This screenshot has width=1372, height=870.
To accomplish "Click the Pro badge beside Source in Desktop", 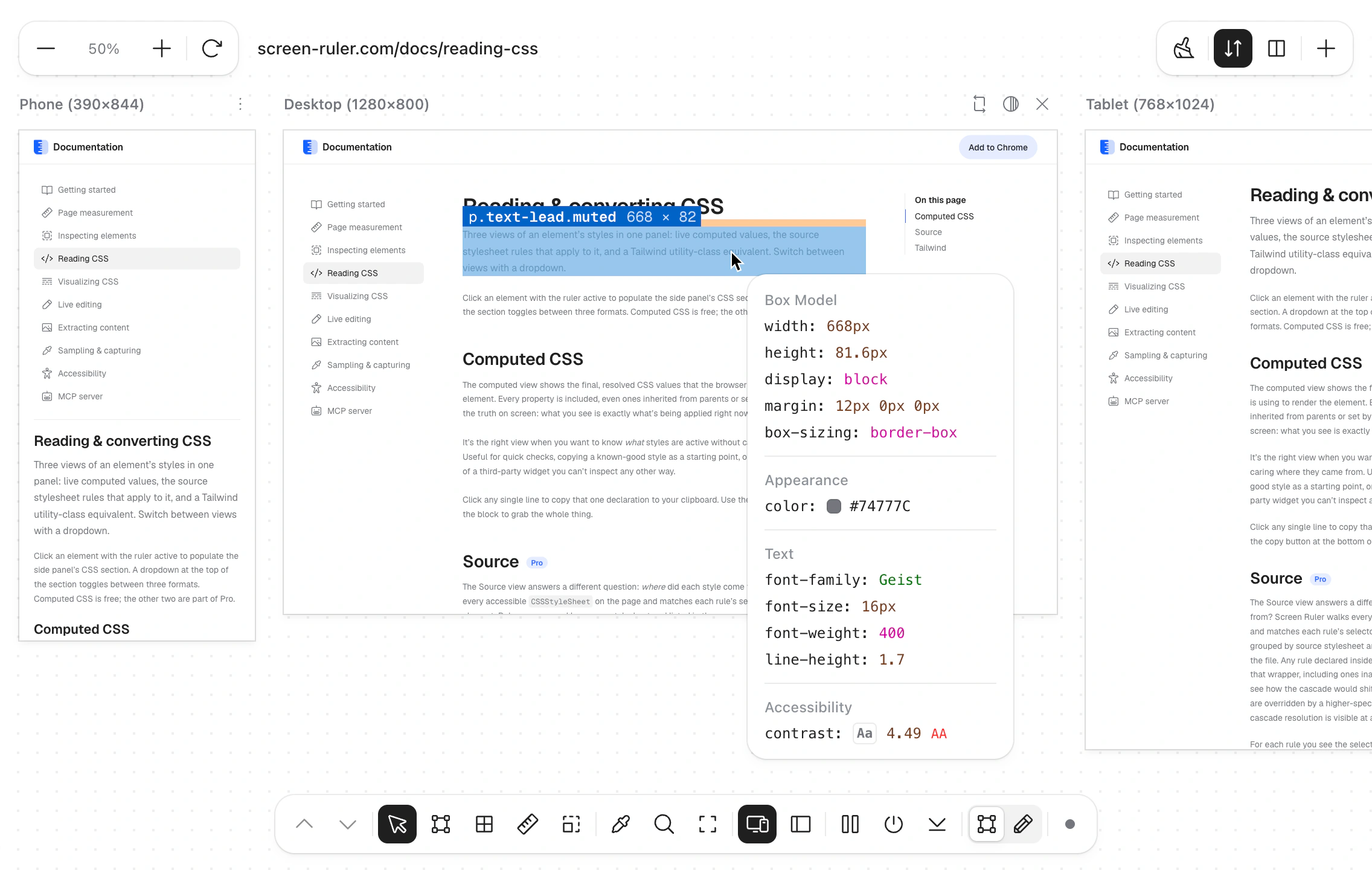I will click(537, 562).
